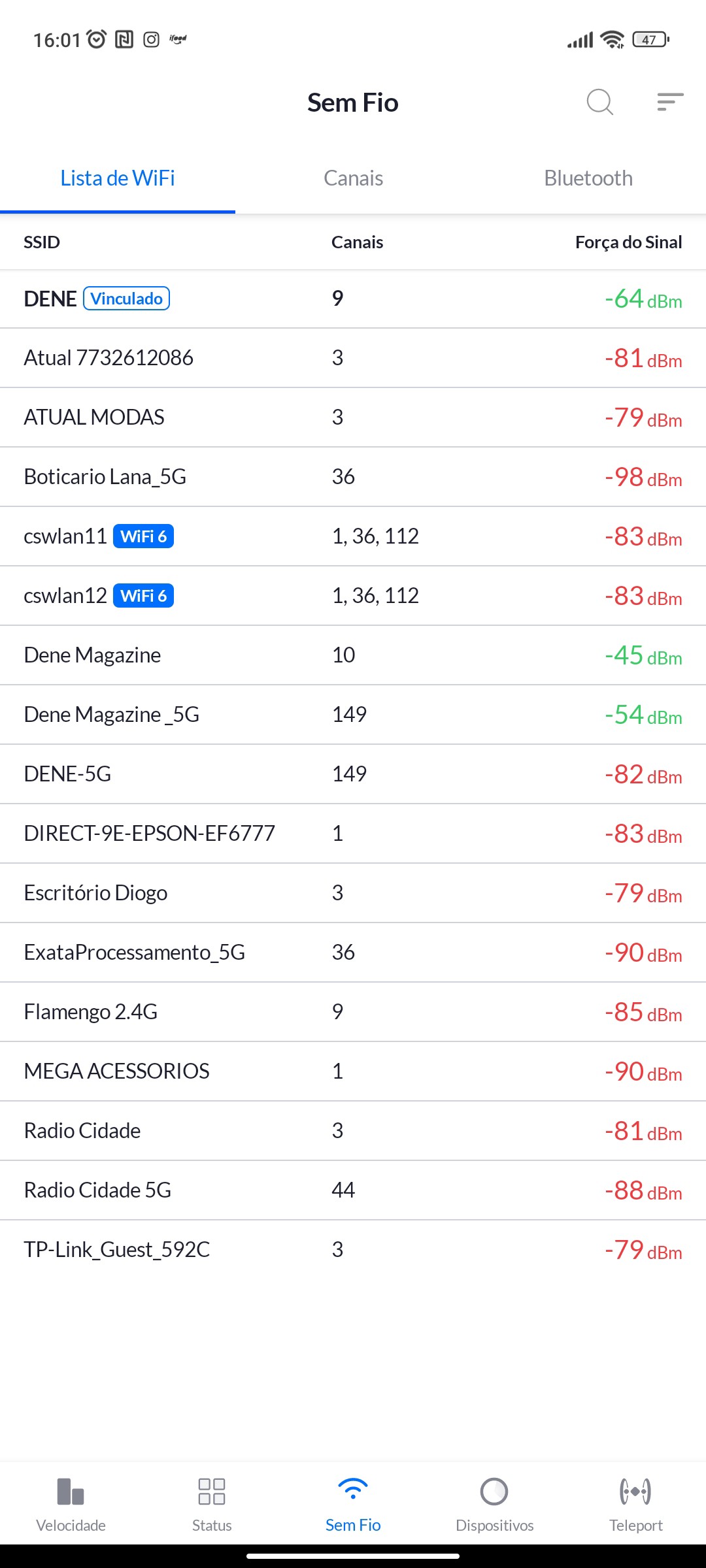This screenshot has width=706, height=1568.
Task: Tap the Vinculado badge next to DENE
Action: (126, 299)
